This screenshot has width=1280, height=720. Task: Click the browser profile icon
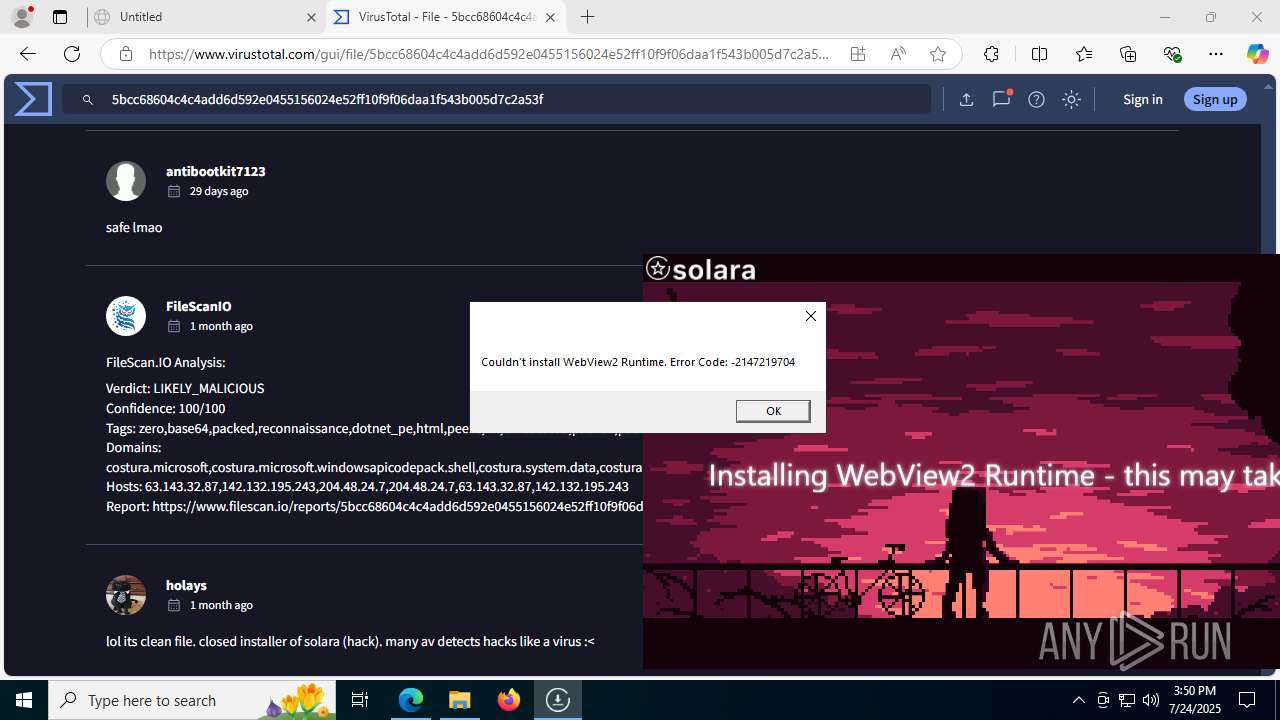22,17
